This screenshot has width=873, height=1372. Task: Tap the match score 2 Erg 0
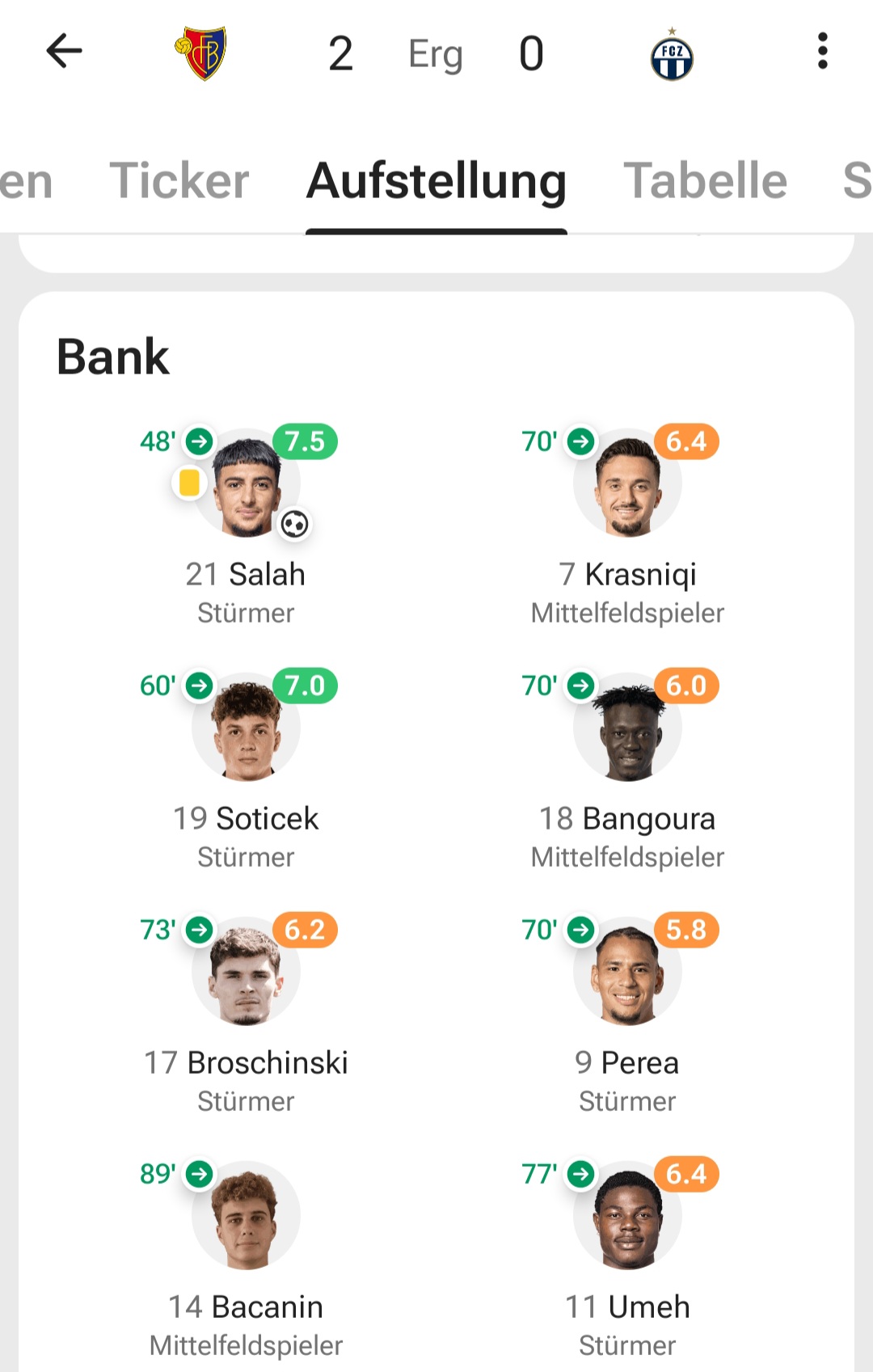pos(436,54)
